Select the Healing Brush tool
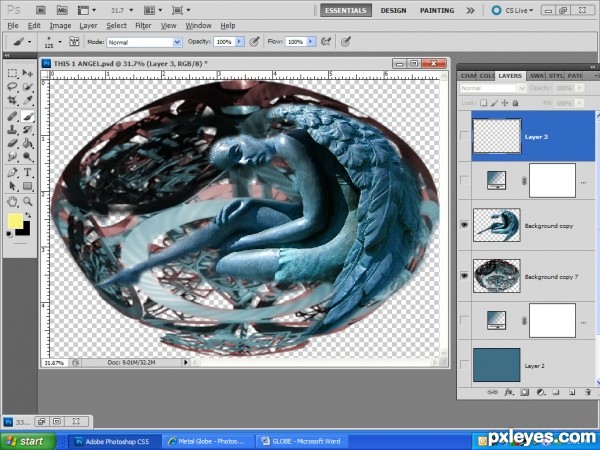This screenshot has width=600, height=450. pyautogui.click(x=12, y=116)
